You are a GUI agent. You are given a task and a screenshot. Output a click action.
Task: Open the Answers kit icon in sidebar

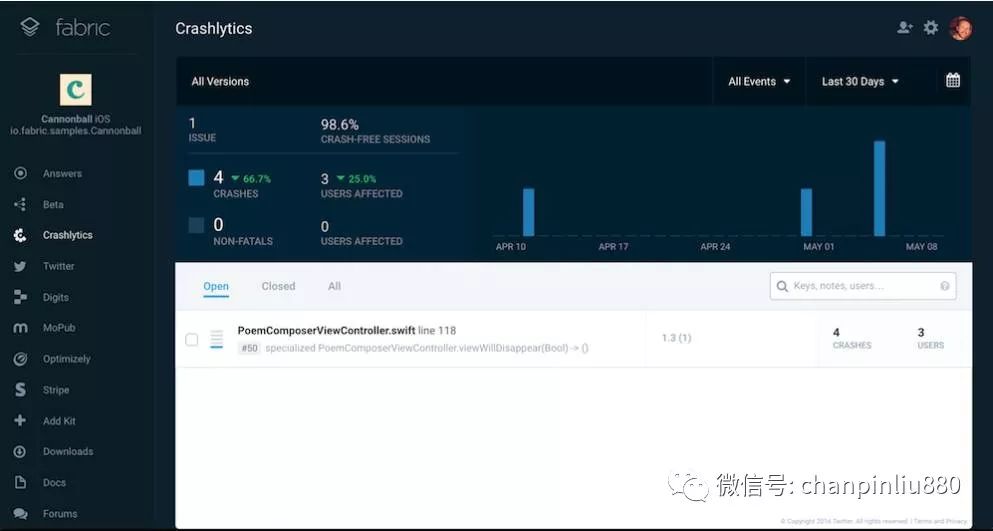20,173
